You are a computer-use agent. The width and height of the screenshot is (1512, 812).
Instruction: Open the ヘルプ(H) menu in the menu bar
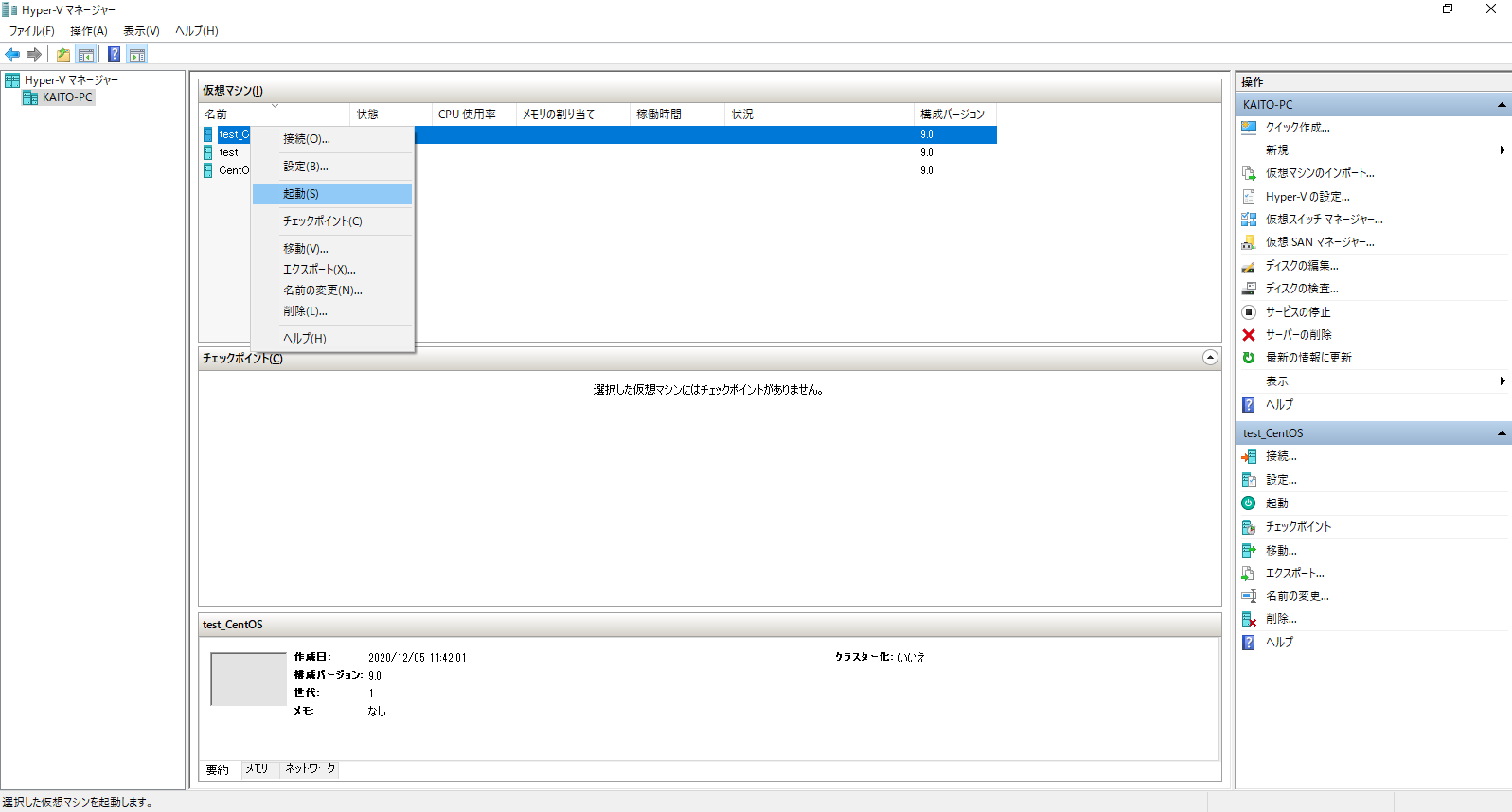[x=196, y=31]
